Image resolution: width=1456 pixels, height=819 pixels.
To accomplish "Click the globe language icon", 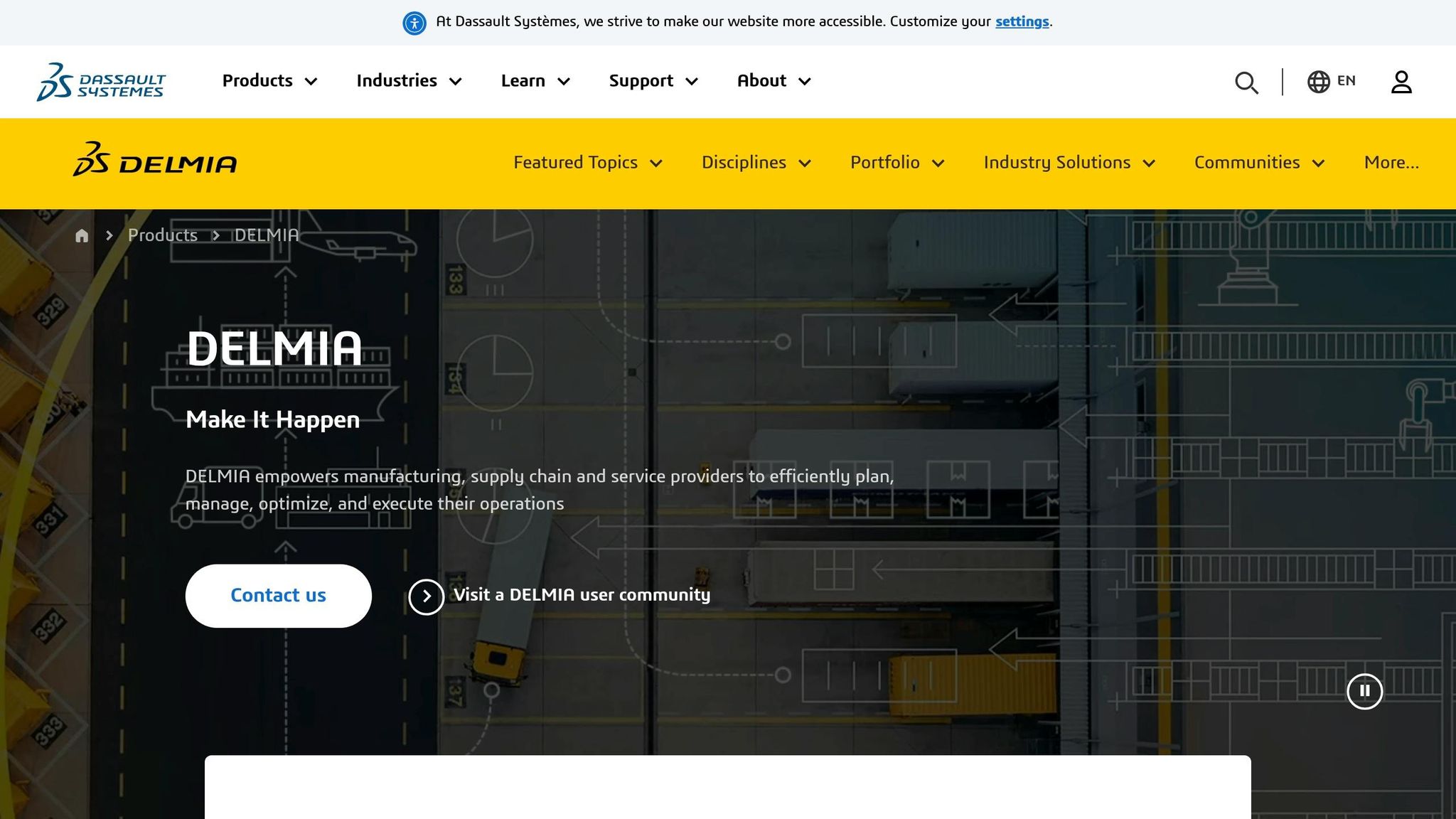I will point(1319,82).
